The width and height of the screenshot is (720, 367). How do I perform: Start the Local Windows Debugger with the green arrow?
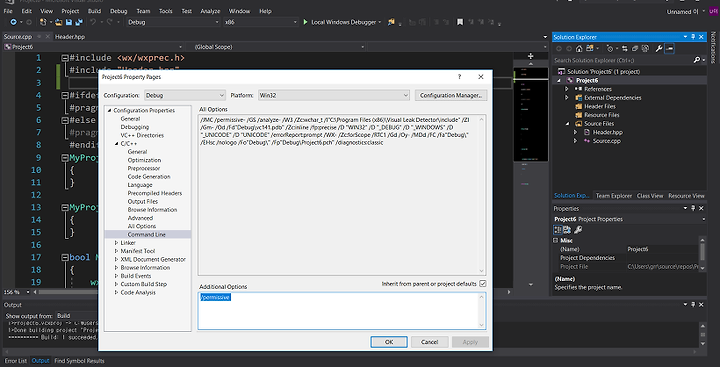click(x=305, y=22)
